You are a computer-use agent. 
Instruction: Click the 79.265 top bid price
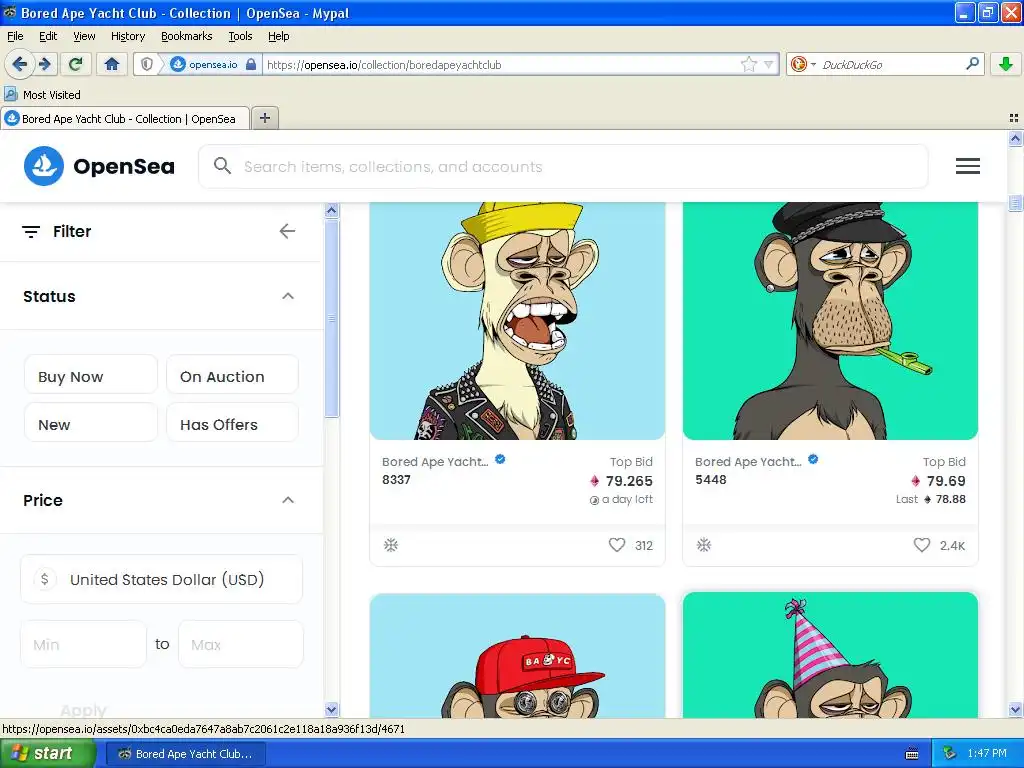pyautogui.click(x=629, y=481)
